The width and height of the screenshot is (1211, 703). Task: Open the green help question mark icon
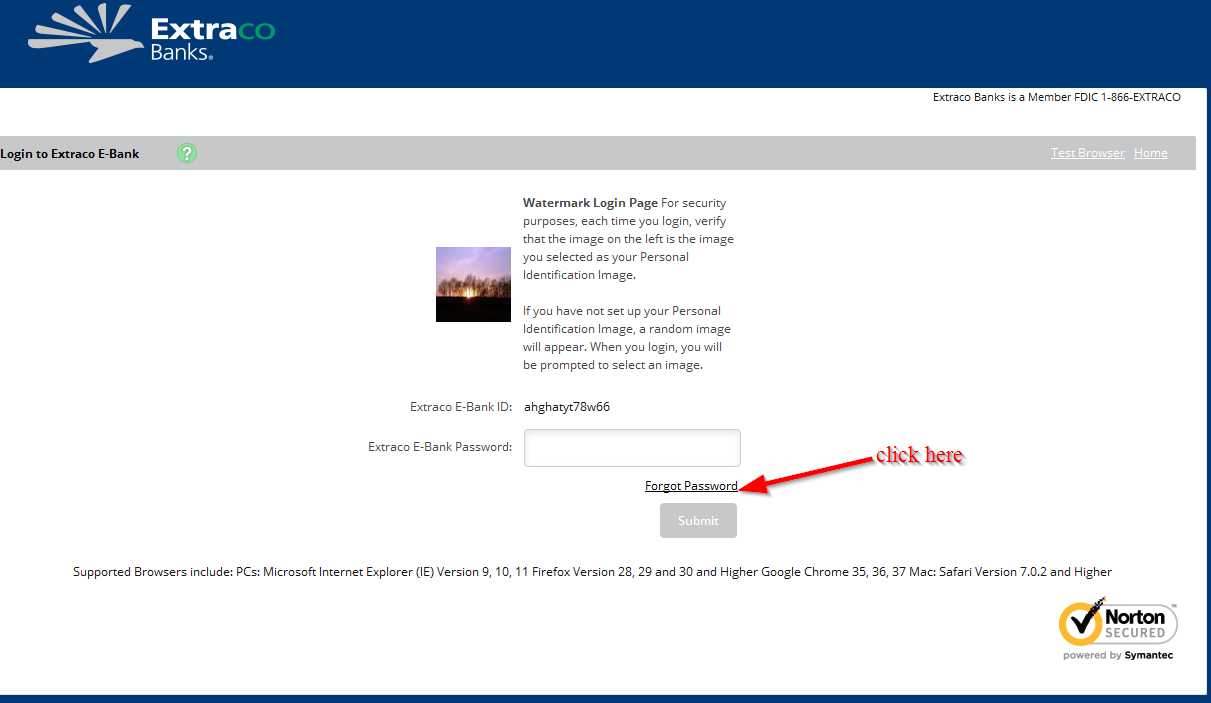(x=187, y=153)
